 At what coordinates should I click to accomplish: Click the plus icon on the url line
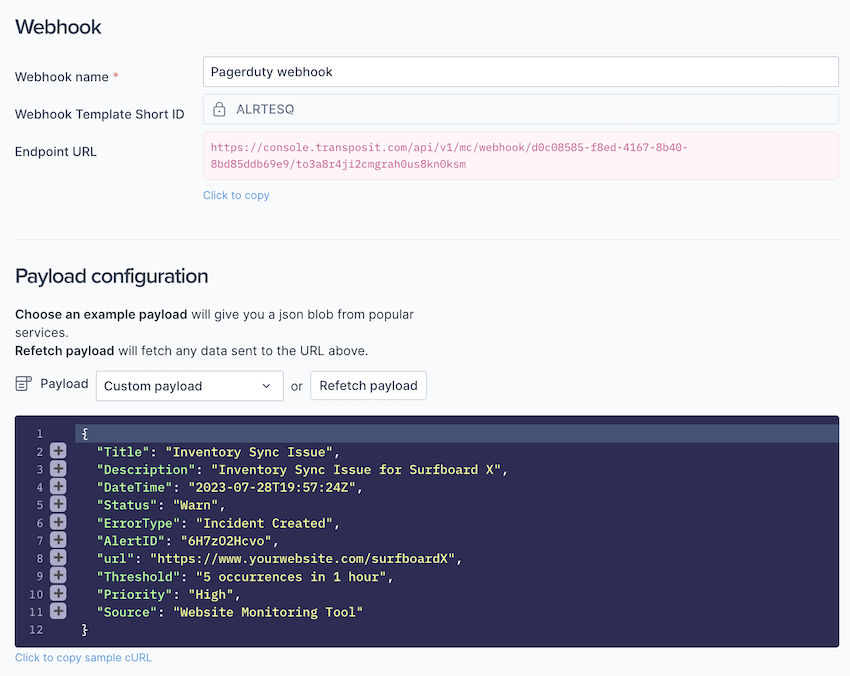pos(58,558)
